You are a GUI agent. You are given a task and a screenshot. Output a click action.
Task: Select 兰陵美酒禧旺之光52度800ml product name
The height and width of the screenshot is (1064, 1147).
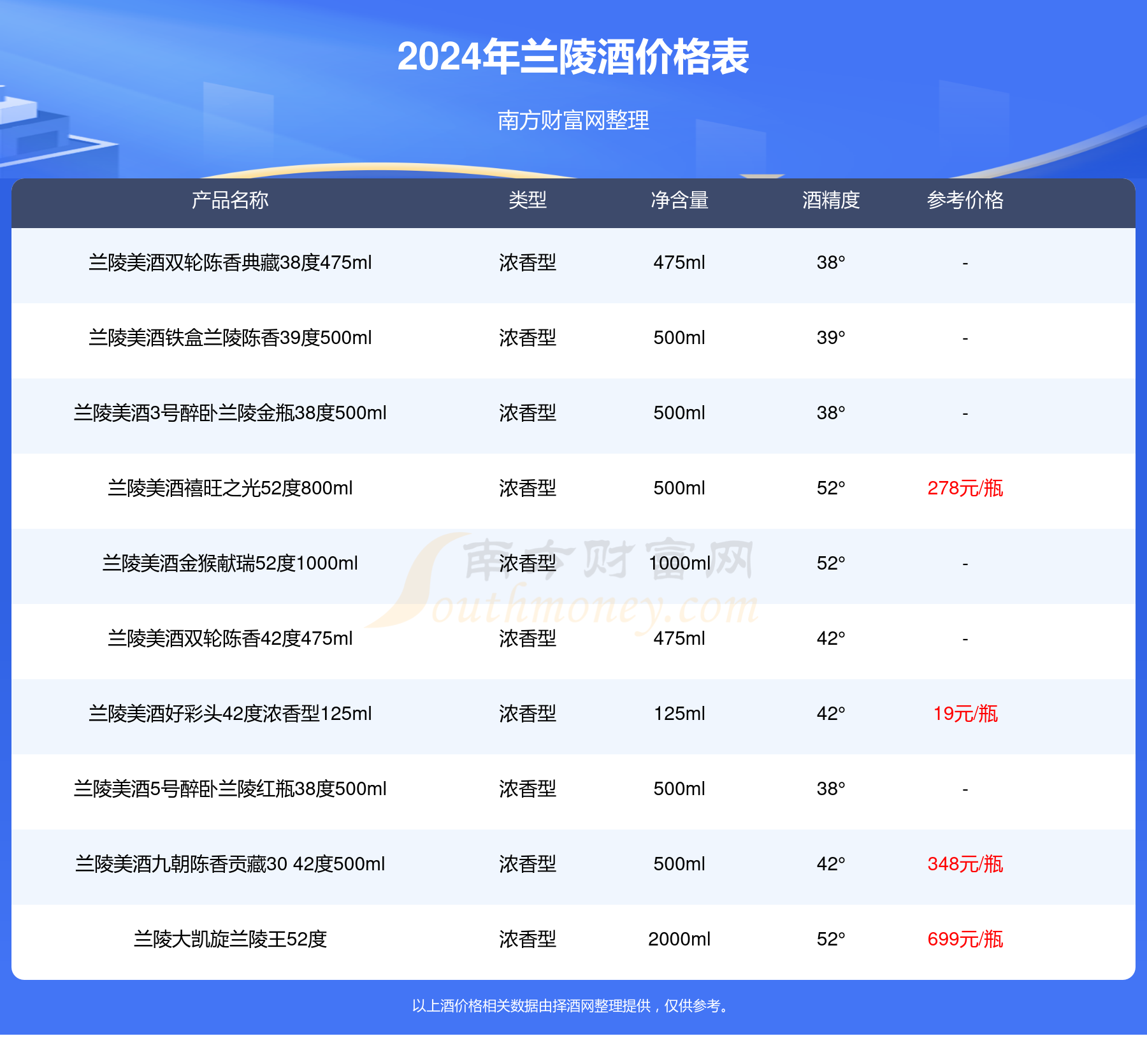click(230, 488)
